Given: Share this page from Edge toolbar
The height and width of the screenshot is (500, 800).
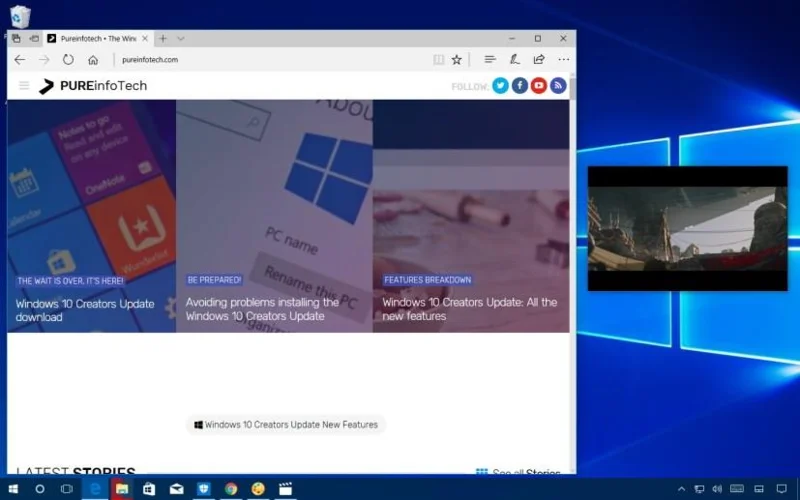Looking at the screenshot, I should [539, 60].
